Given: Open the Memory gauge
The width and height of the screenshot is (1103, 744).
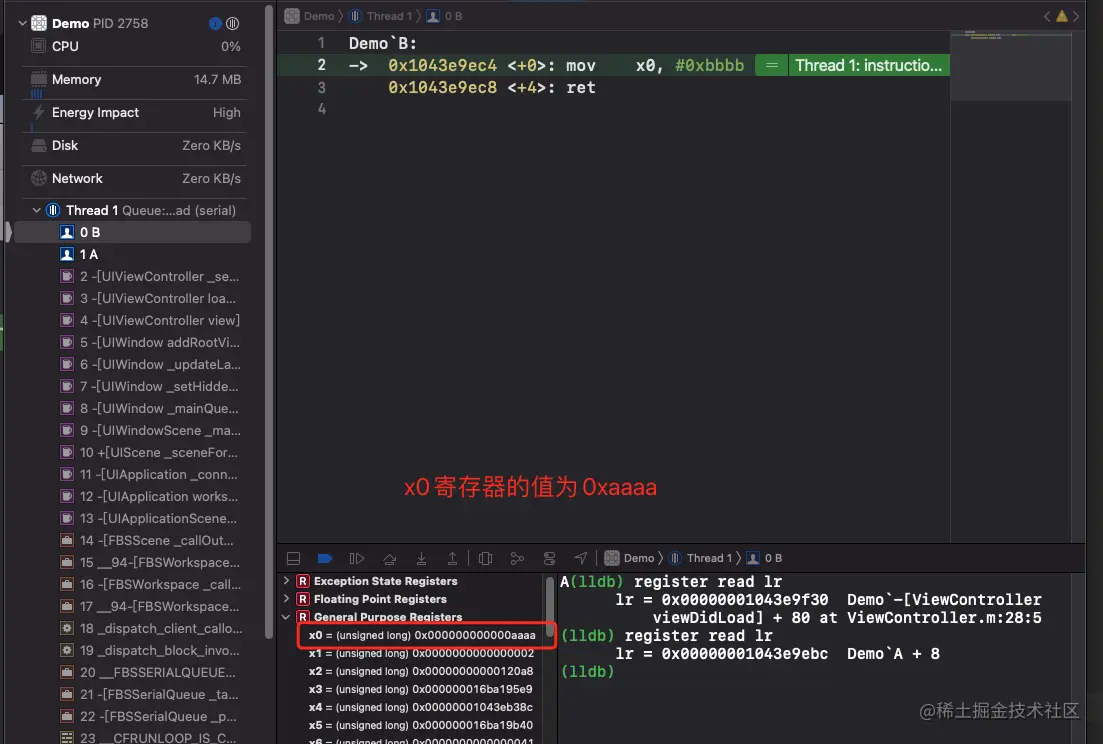Looking at the screenshot, I should pyautogui.click(x=135, y=80).
